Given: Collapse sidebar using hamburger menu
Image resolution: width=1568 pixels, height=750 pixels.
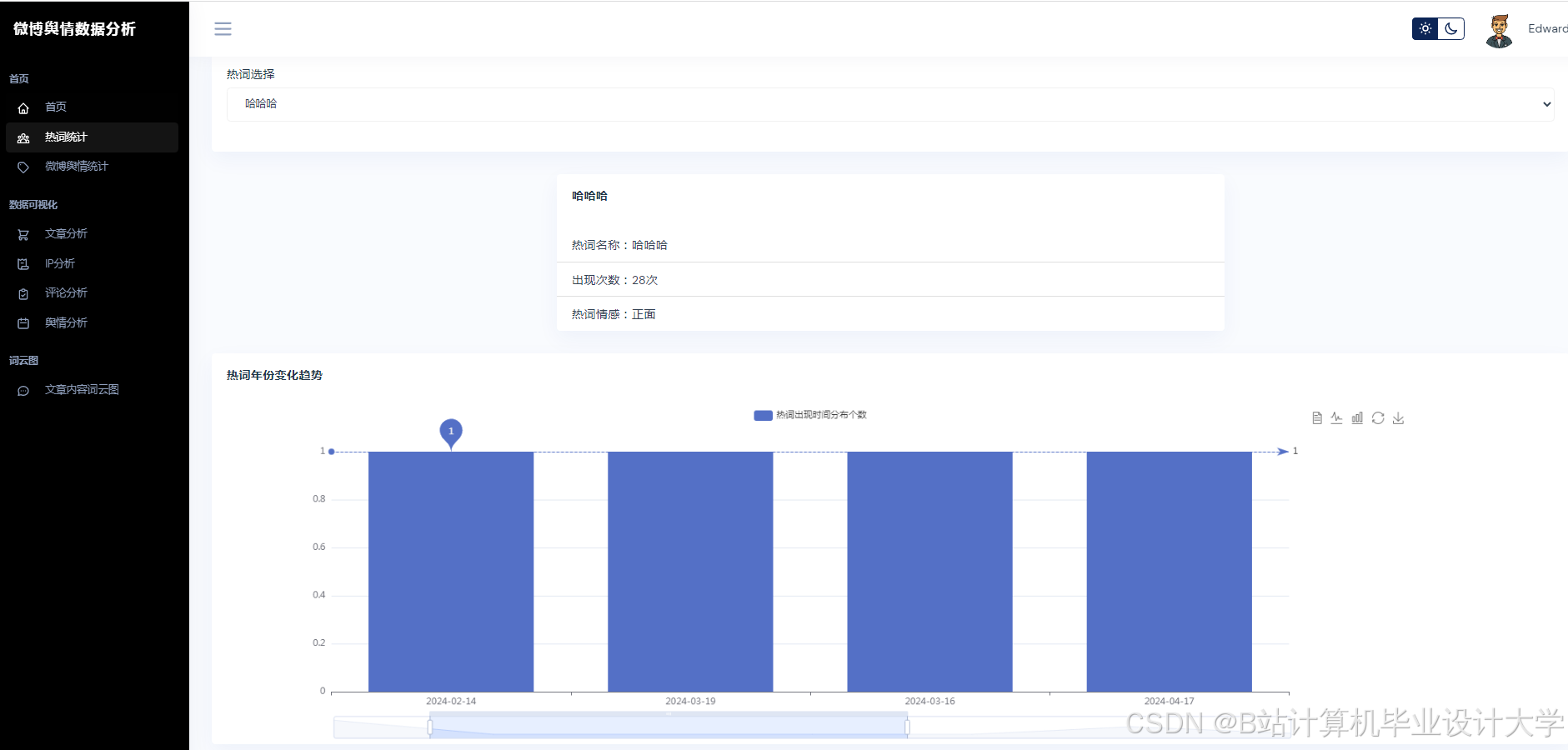Looking at the screenshot, I should pyautogui.click(x=223, y=27).
